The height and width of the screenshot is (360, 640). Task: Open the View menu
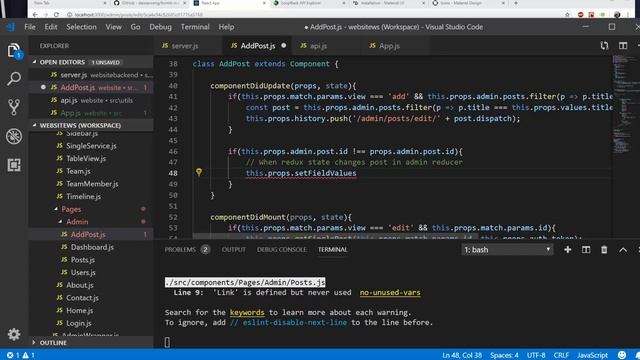point(113,27)
